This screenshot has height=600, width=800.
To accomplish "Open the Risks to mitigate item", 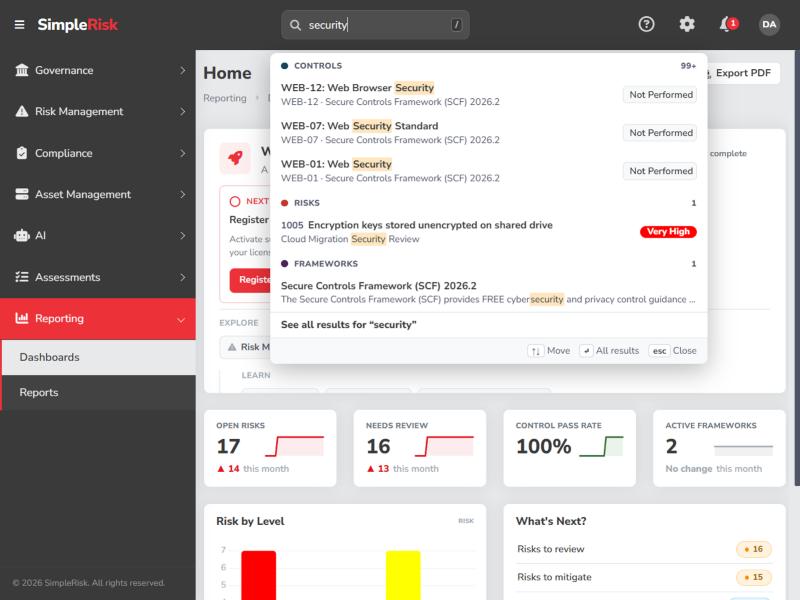I will [644, 577].
